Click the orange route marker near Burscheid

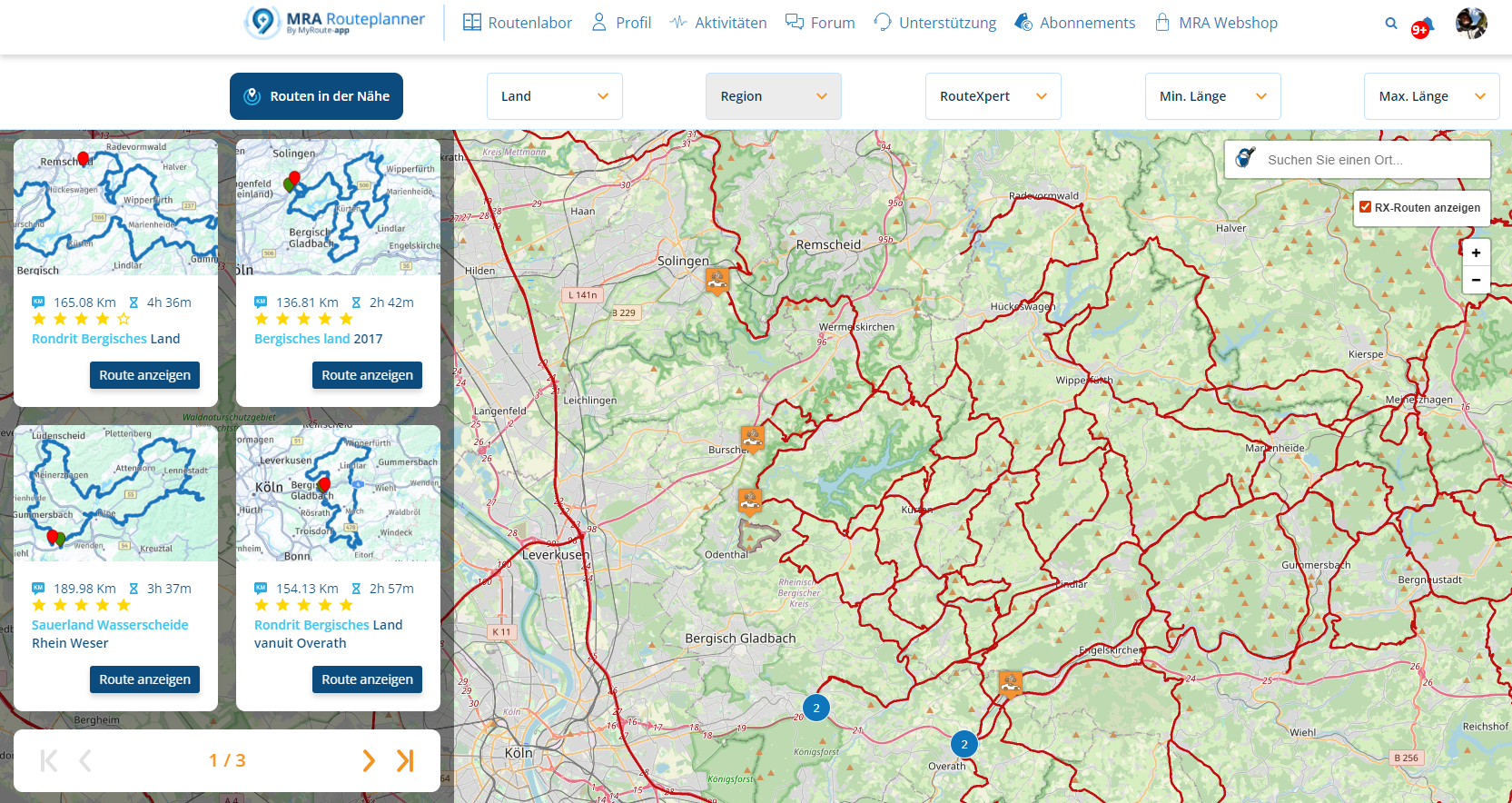753,438
